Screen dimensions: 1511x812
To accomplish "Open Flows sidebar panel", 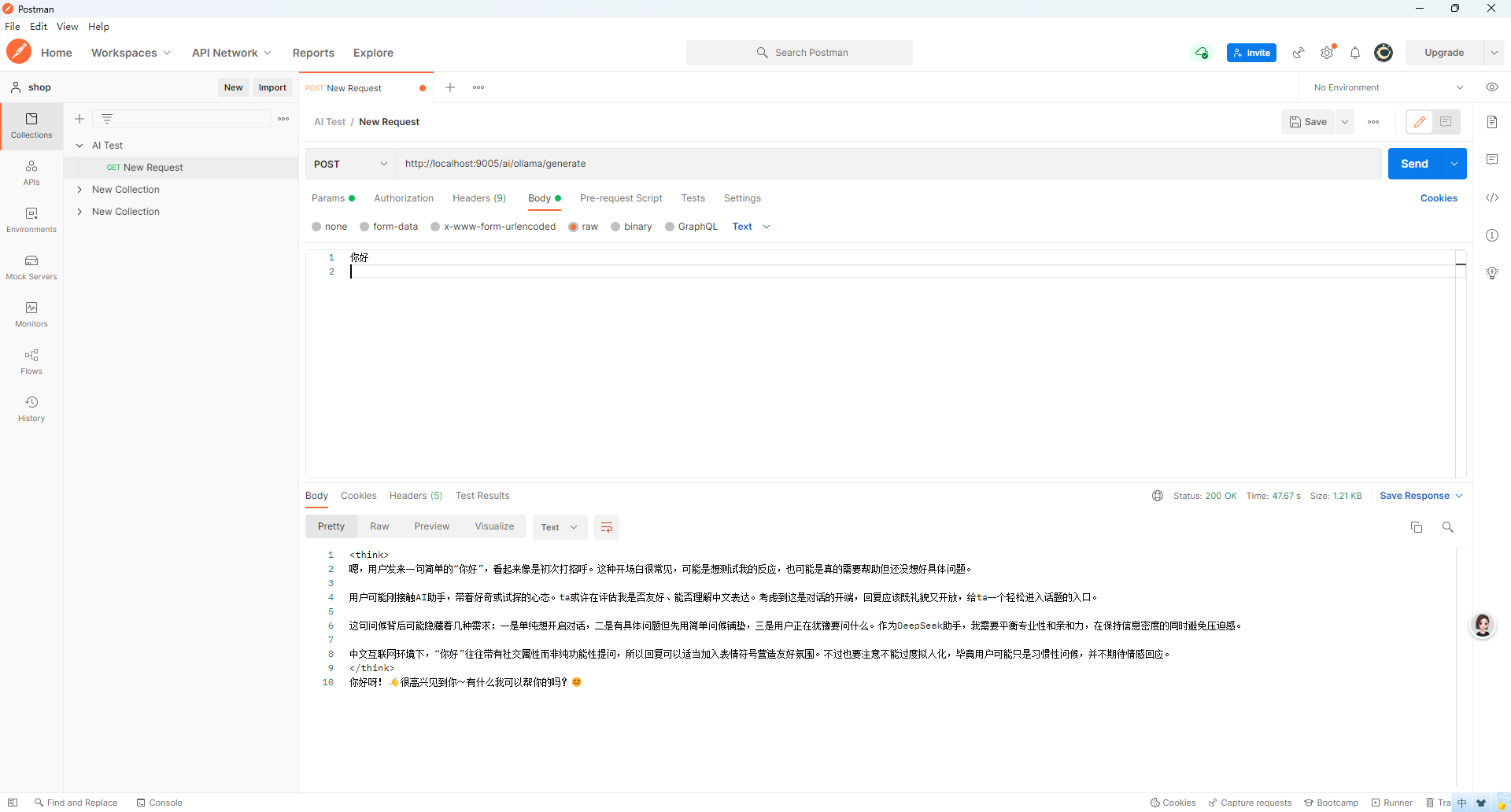I will [31, 362].
